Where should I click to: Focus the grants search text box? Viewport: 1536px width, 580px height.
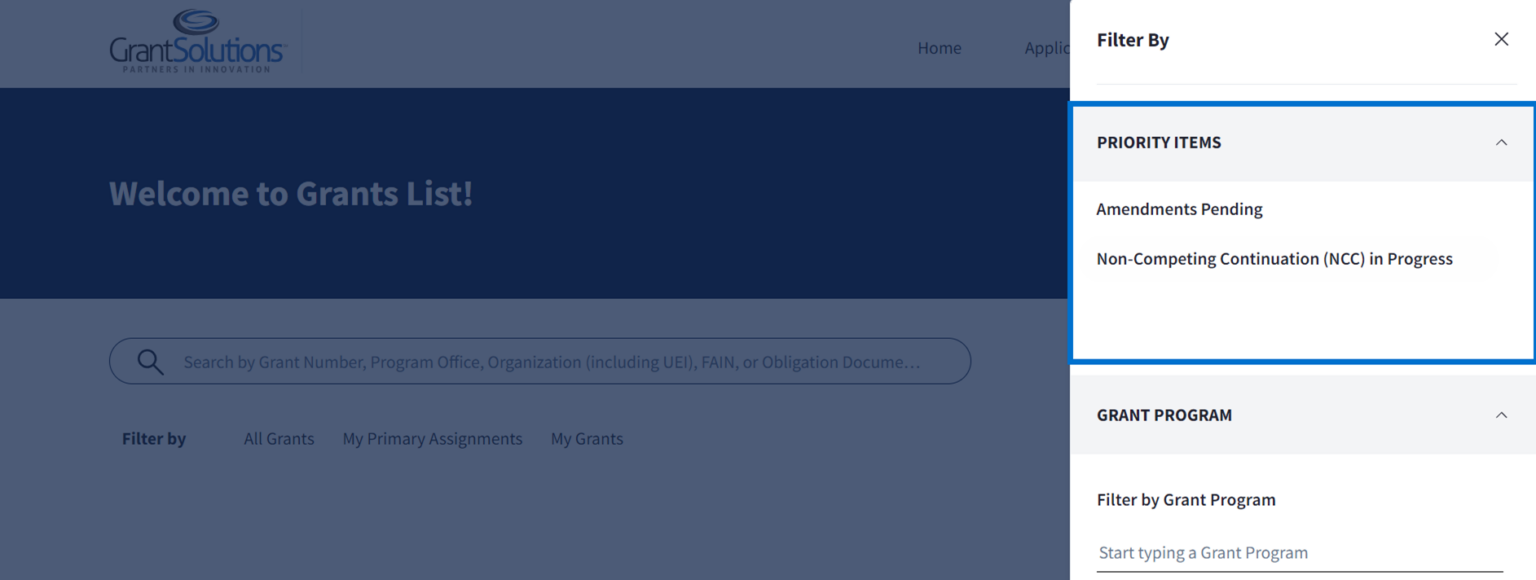550,362
